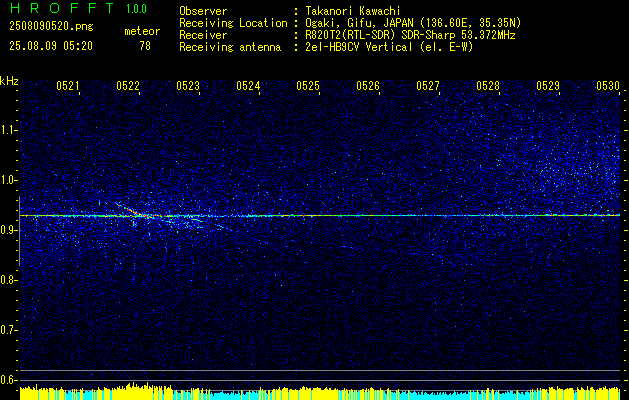The width and height of the screenshot is (629, 400).
Task: Click the 0.9 kHz frequency label
Action: [8, 230]
